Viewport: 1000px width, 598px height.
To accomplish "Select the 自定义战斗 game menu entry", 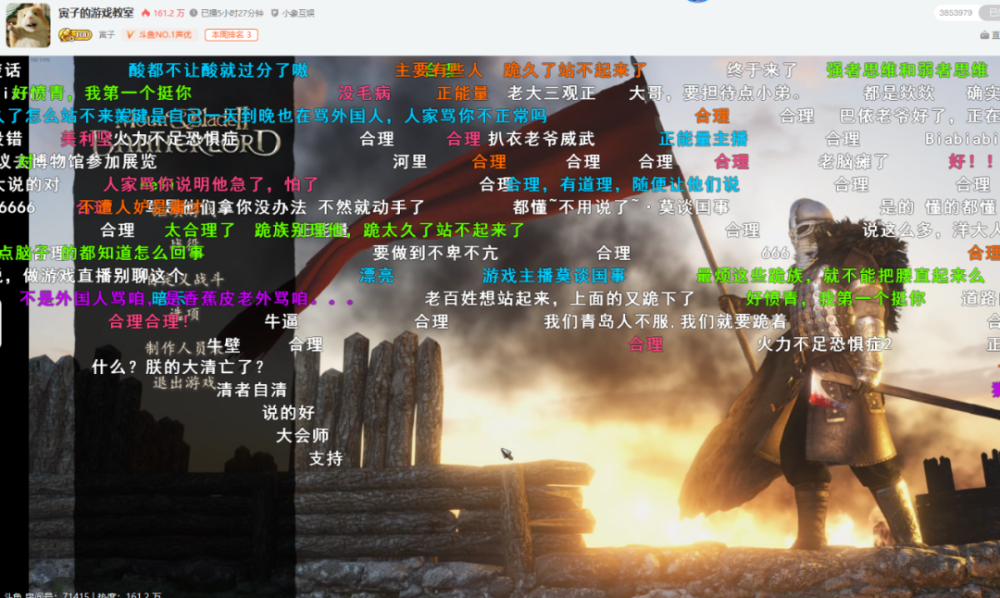I will [x=187, y=278].
